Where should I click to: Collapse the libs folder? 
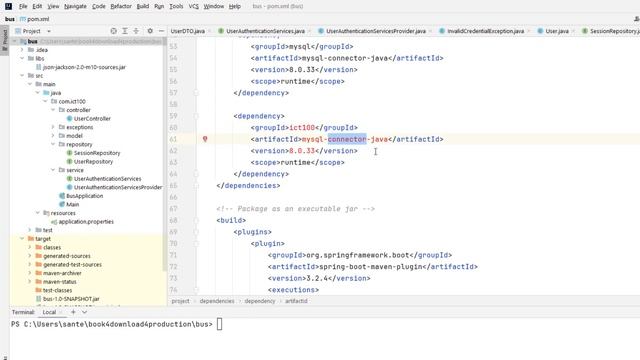pos(22,58)
